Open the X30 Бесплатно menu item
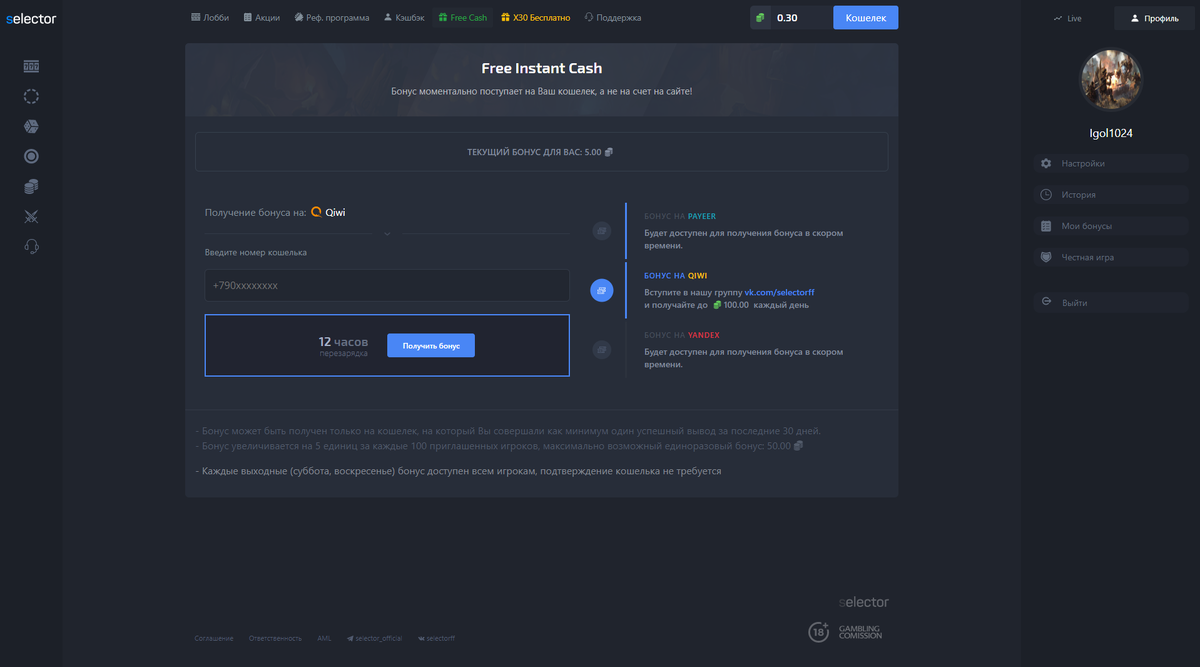1200x667 pixels. click(535, 18)
